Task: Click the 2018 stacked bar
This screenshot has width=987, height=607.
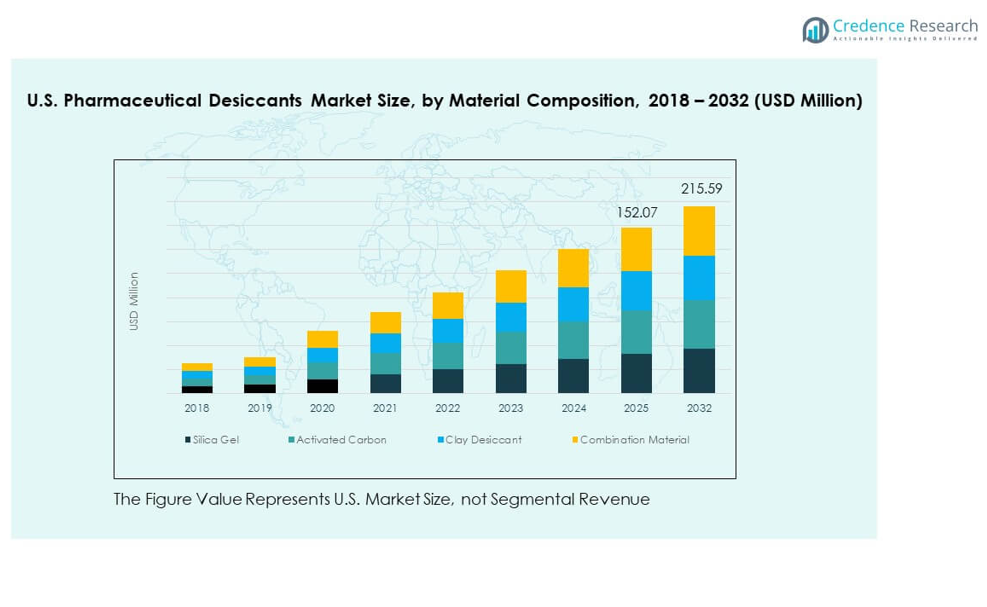Action: pyautogui.click(x=197, y=378)
